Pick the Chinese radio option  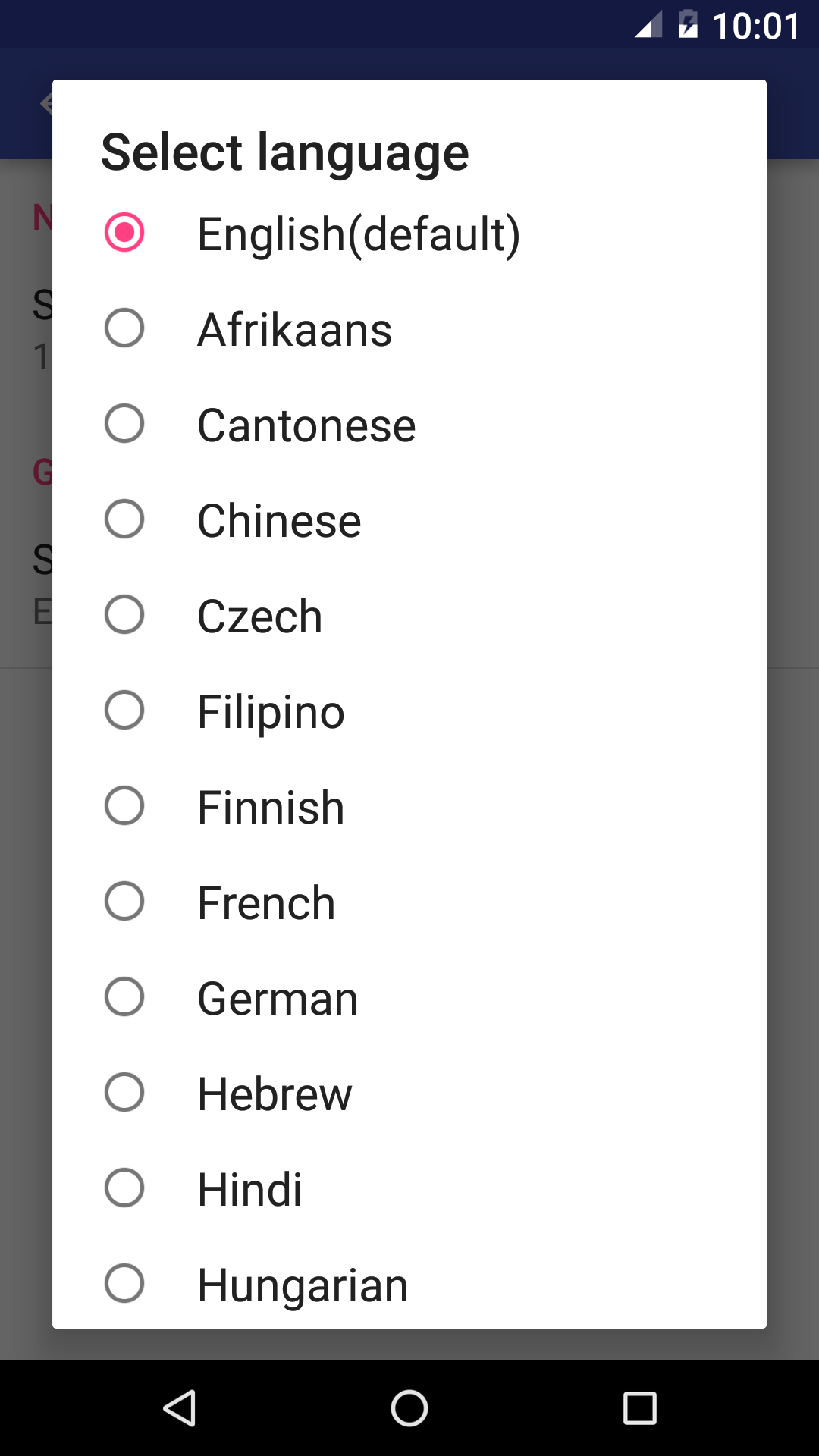(x=124, y=519)
